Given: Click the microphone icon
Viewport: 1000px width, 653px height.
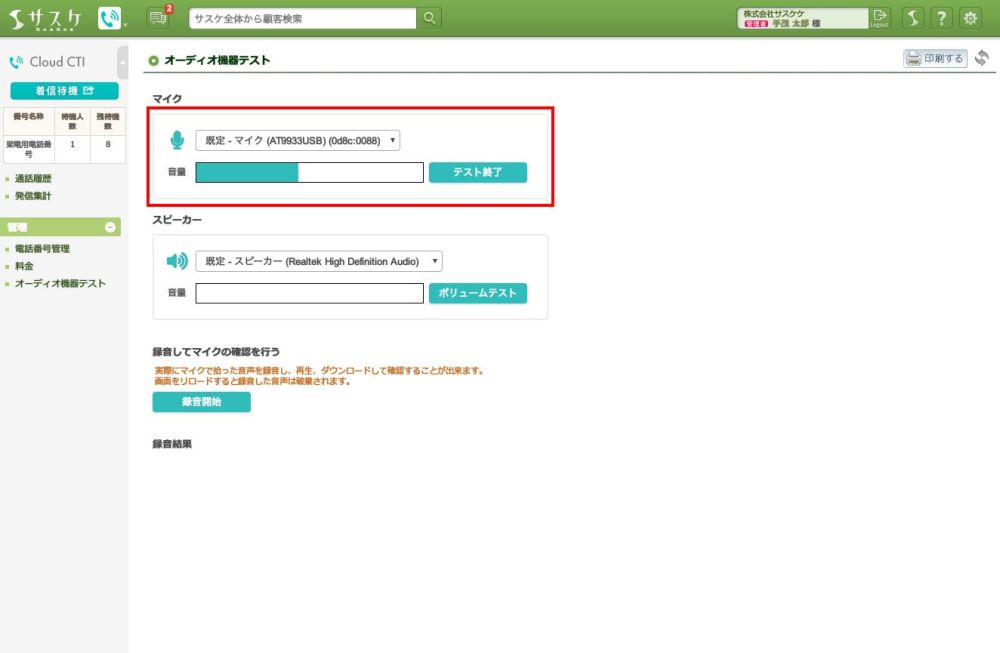Looking at the screenshot, I should [x=177, y=140].
